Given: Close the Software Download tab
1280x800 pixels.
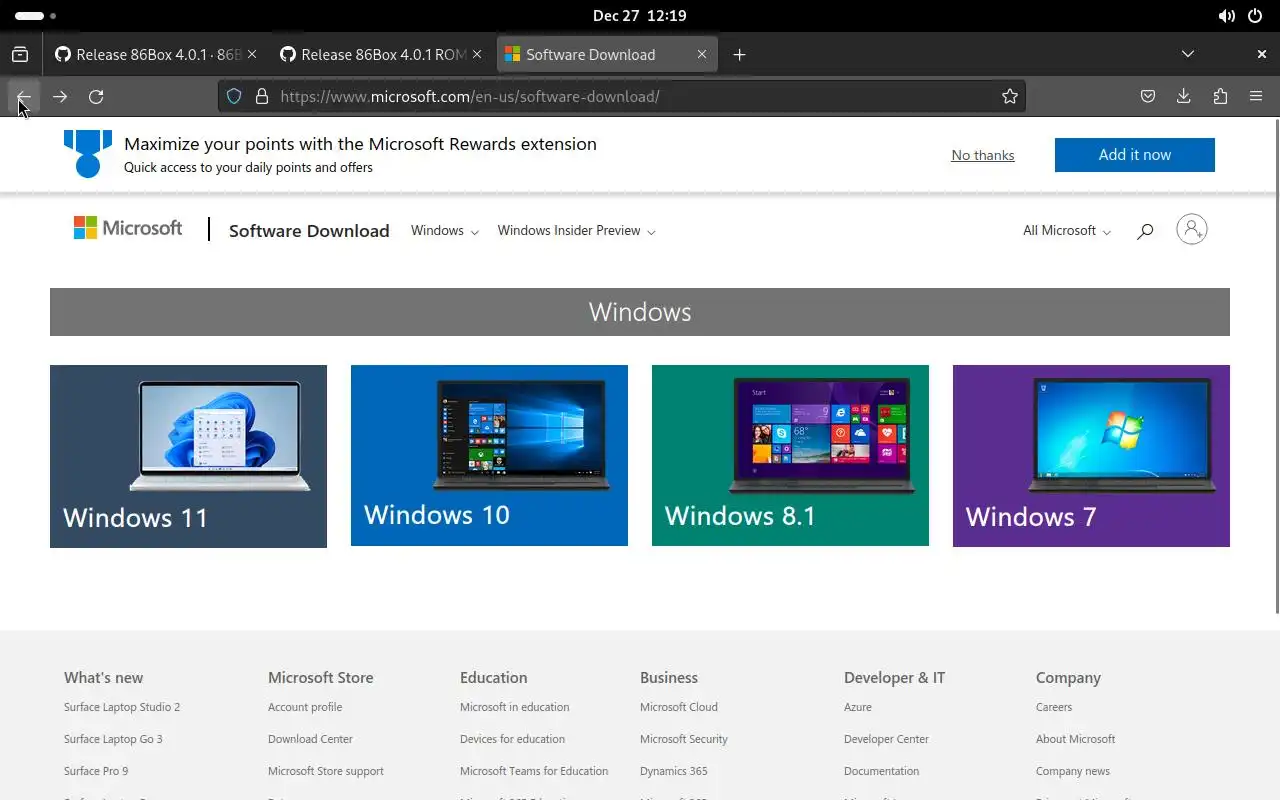Looking at the screenshot, I should (x=702, y=55).
